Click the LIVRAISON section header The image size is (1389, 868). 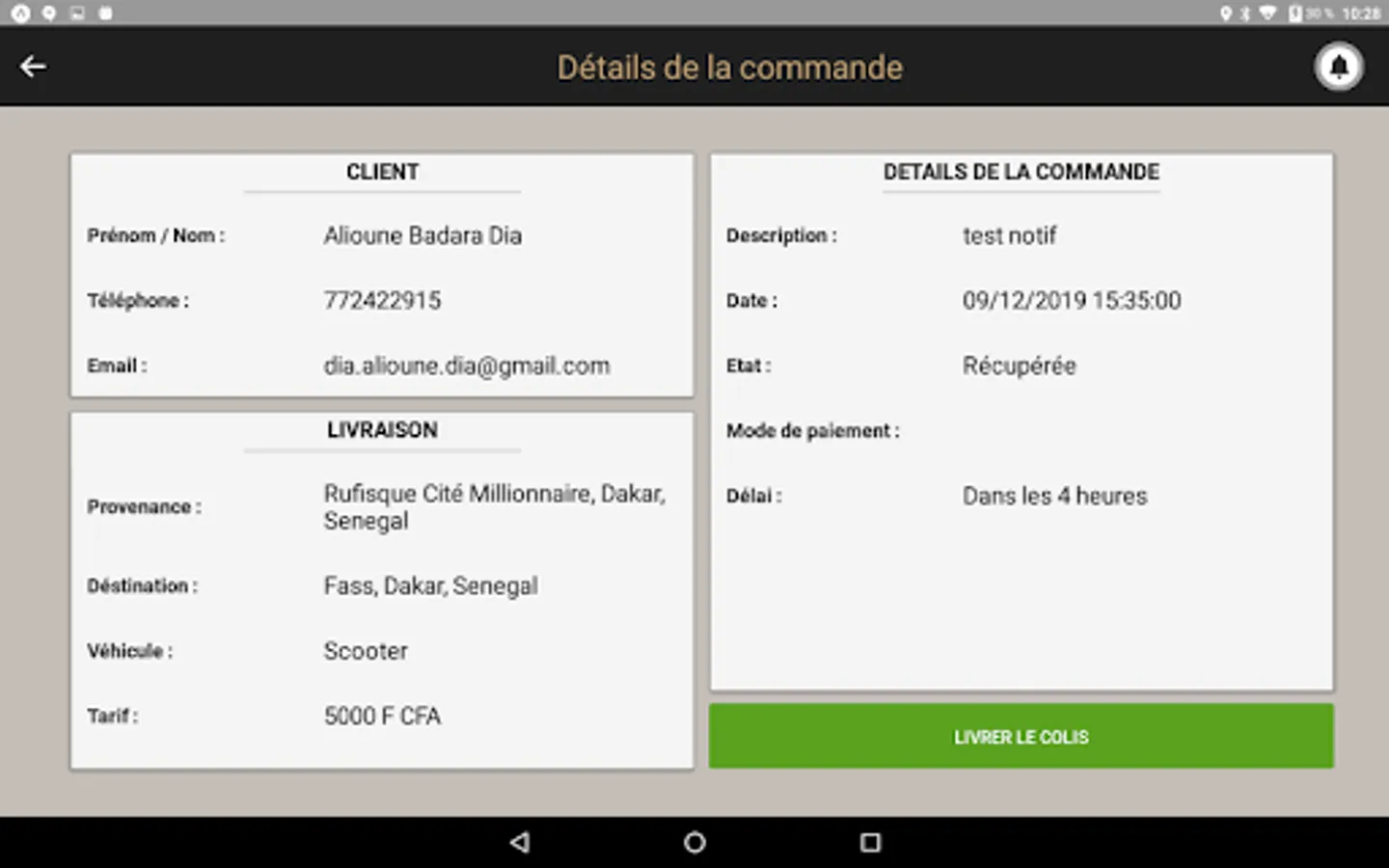382,430
